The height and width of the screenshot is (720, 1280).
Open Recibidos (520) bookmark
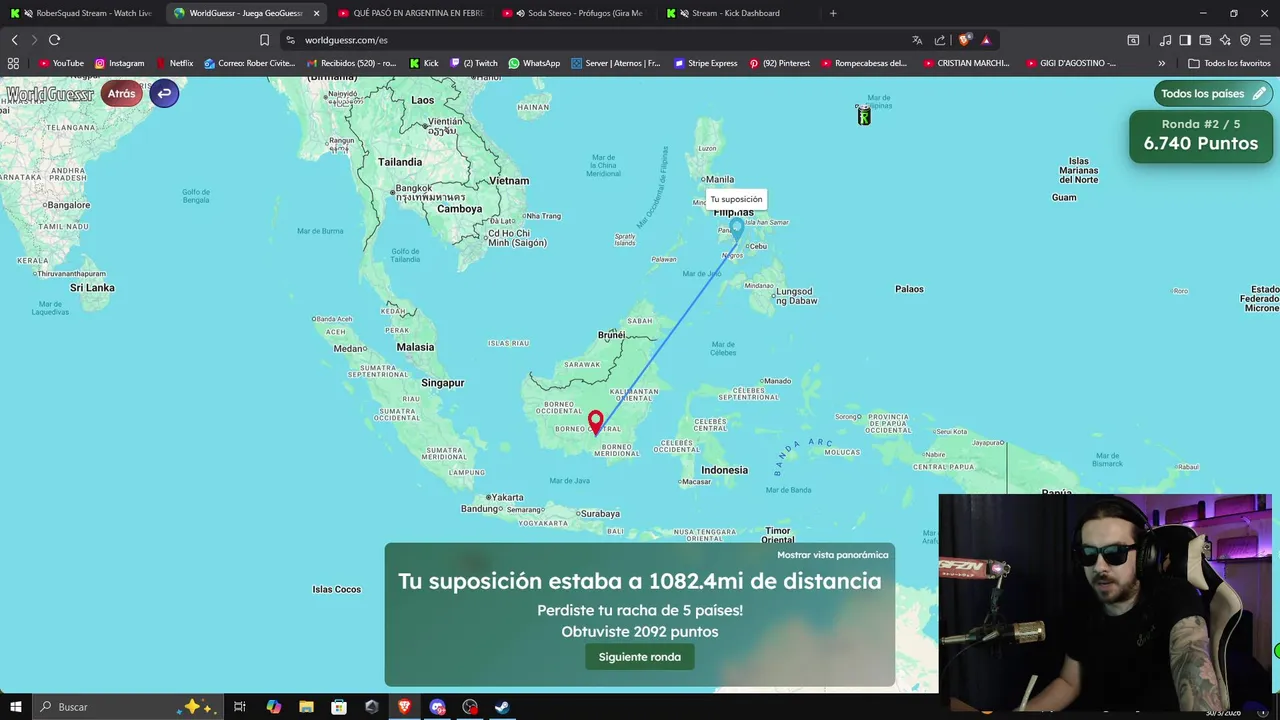coord(351,63)
